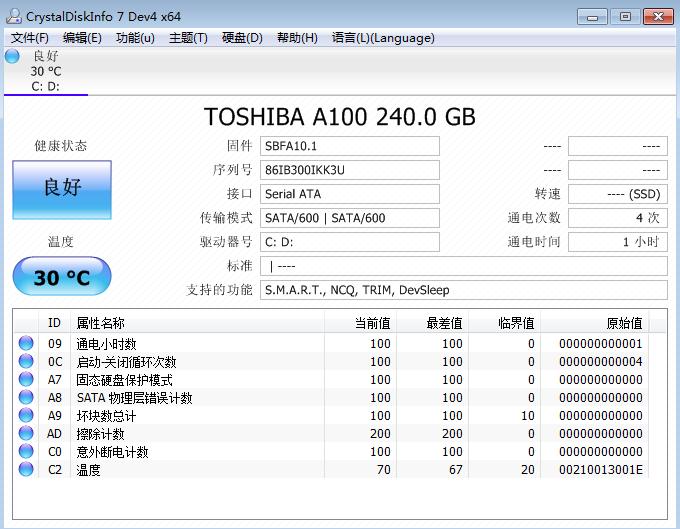Screen dimensions: 680x529
Task: Click the CrystalDiskInfo title bar app icon
Action: click(14, 16)
